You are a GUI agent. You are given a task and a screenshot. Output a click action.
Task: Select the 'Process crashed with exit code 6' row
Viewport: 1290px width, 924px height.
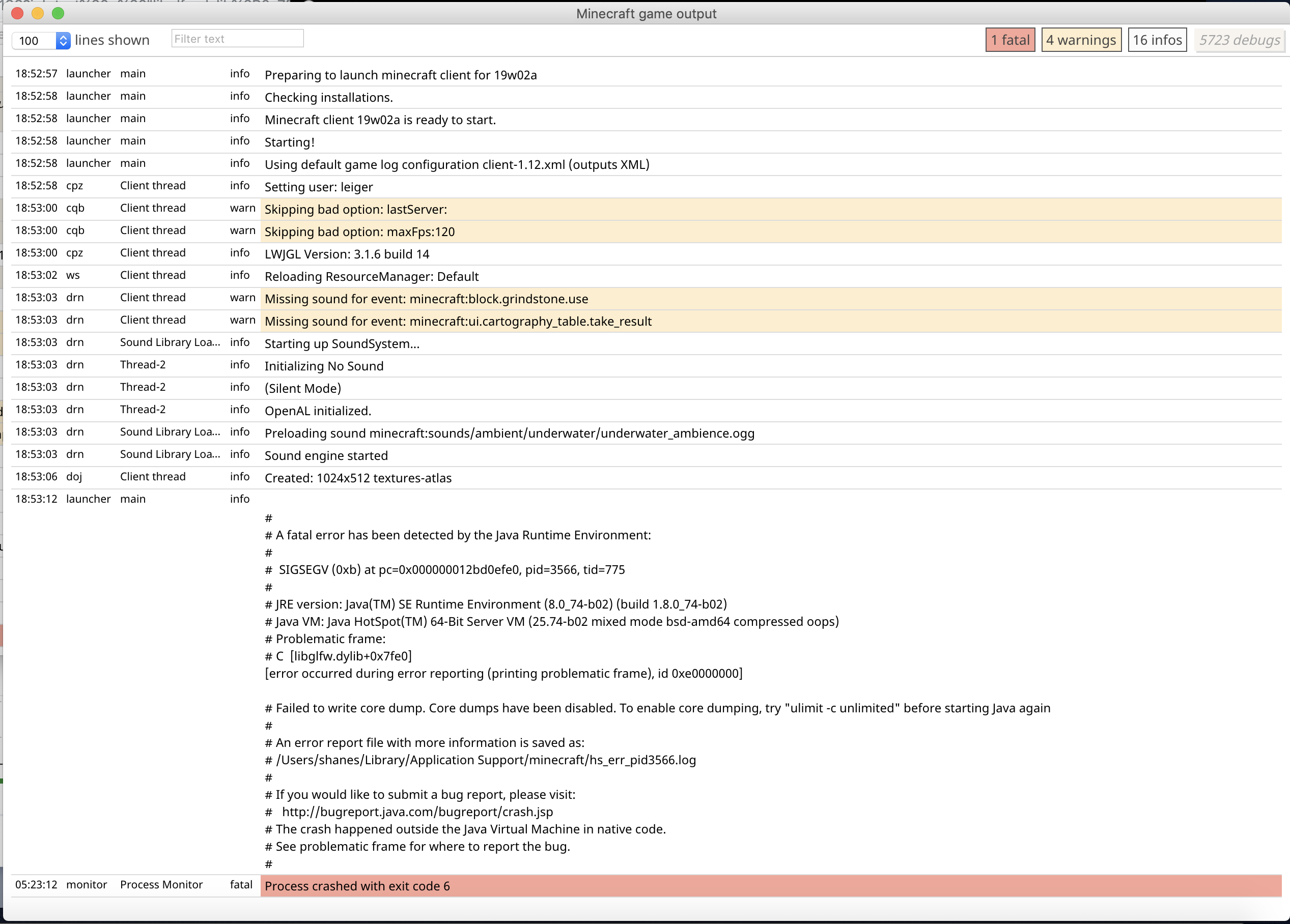click(x=357, y=886)
